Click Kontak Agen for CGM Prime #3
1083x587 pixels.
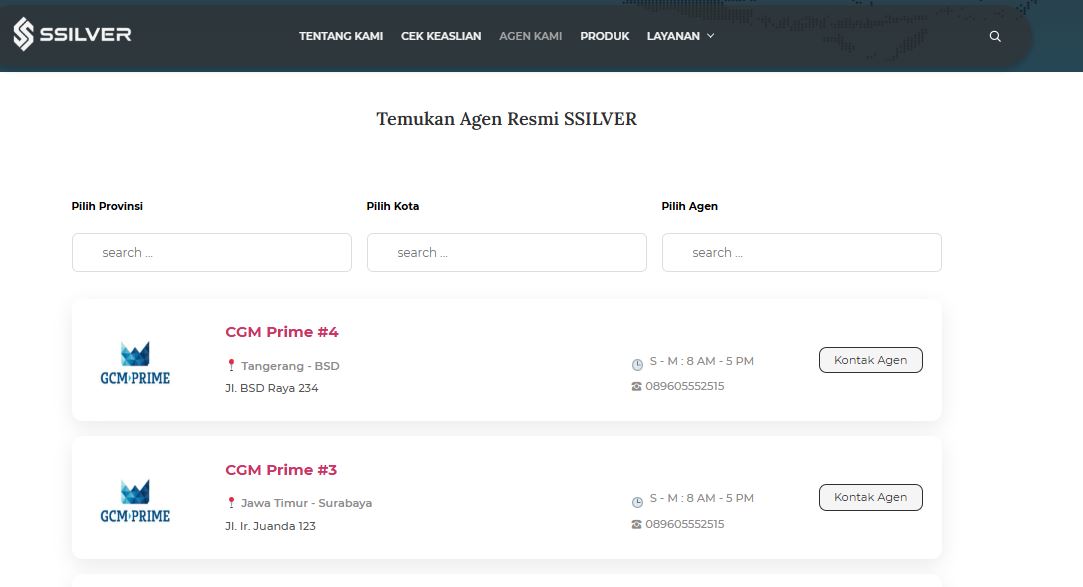tap(870, 497)
